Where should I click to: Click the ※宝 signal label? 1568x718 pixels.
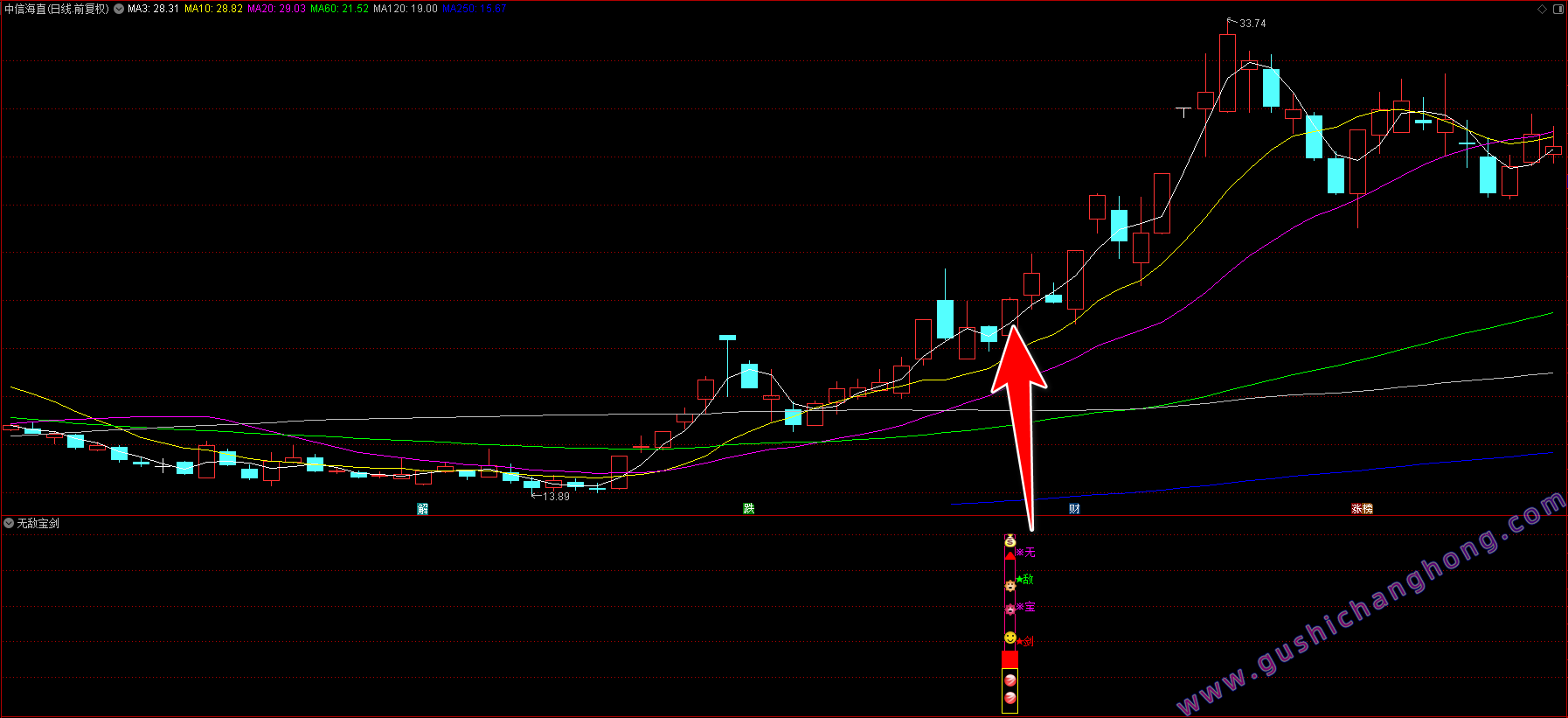tap(1025, 607)
